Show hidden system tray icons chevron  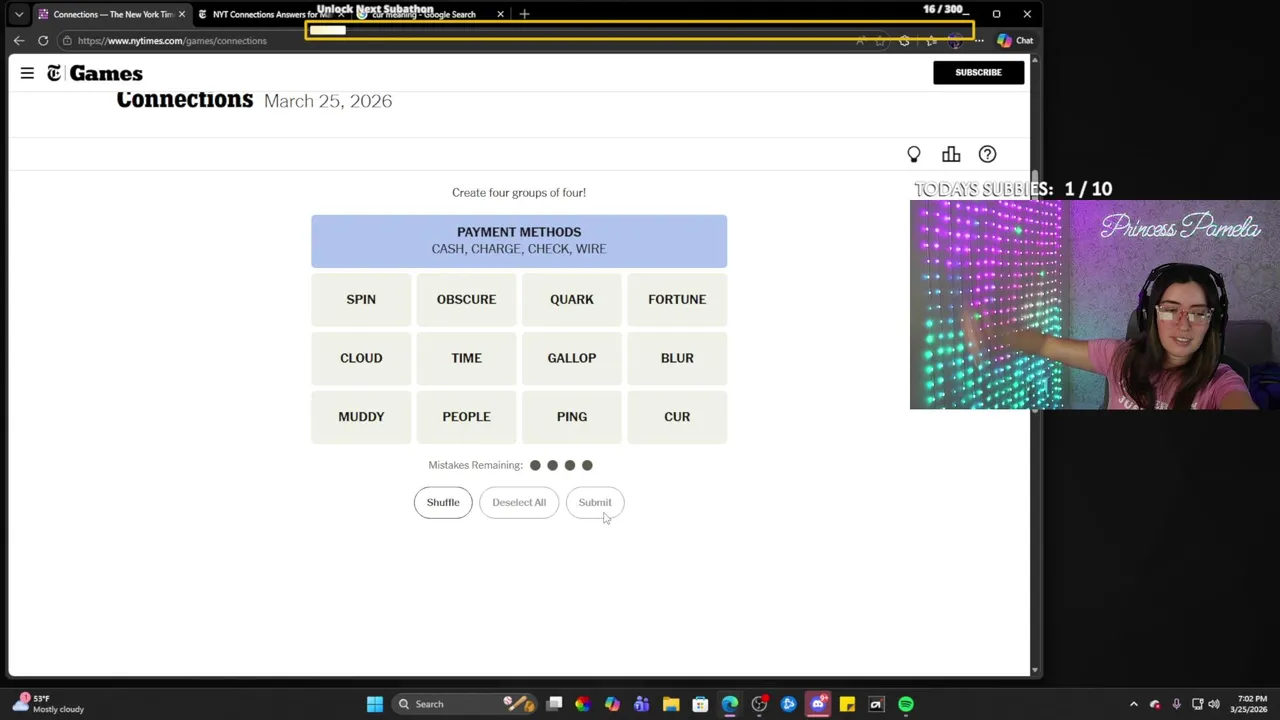(1133, 704)
